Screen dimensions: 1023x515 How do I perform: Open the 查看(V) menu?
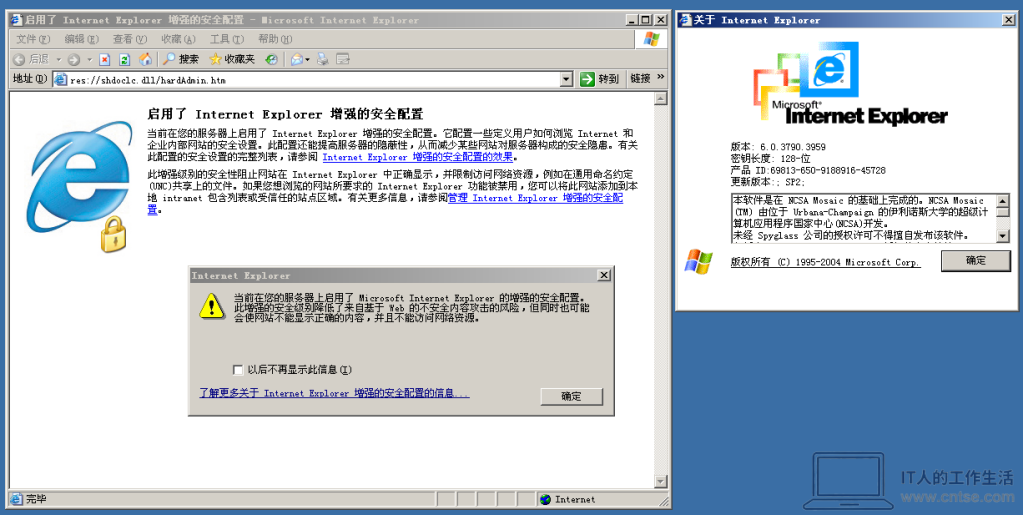tap(130, 39)
